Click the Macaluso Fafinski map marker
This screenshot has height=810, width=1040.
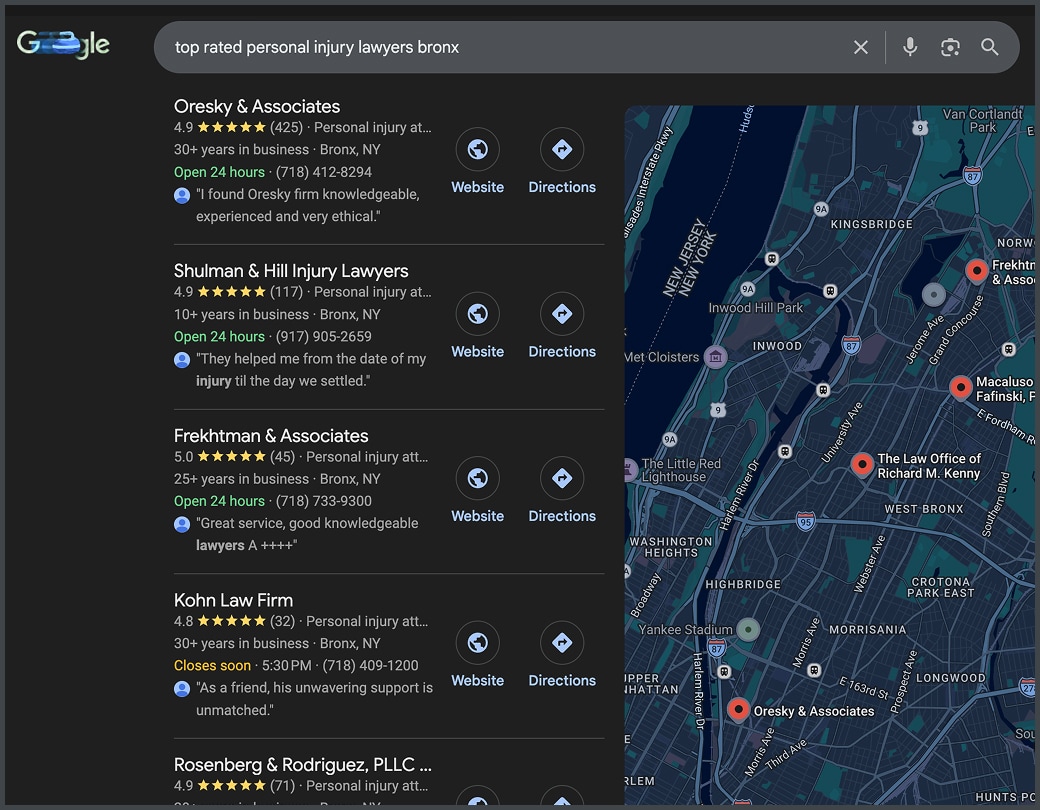tap(961, 387)
